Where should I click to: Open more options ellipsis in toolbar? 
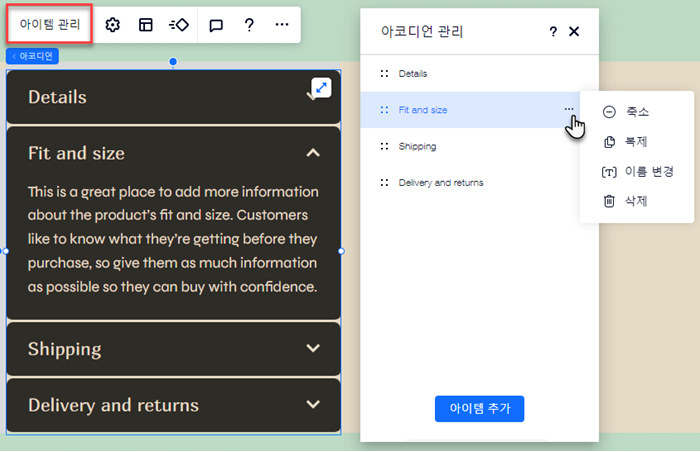click(282, 25)
